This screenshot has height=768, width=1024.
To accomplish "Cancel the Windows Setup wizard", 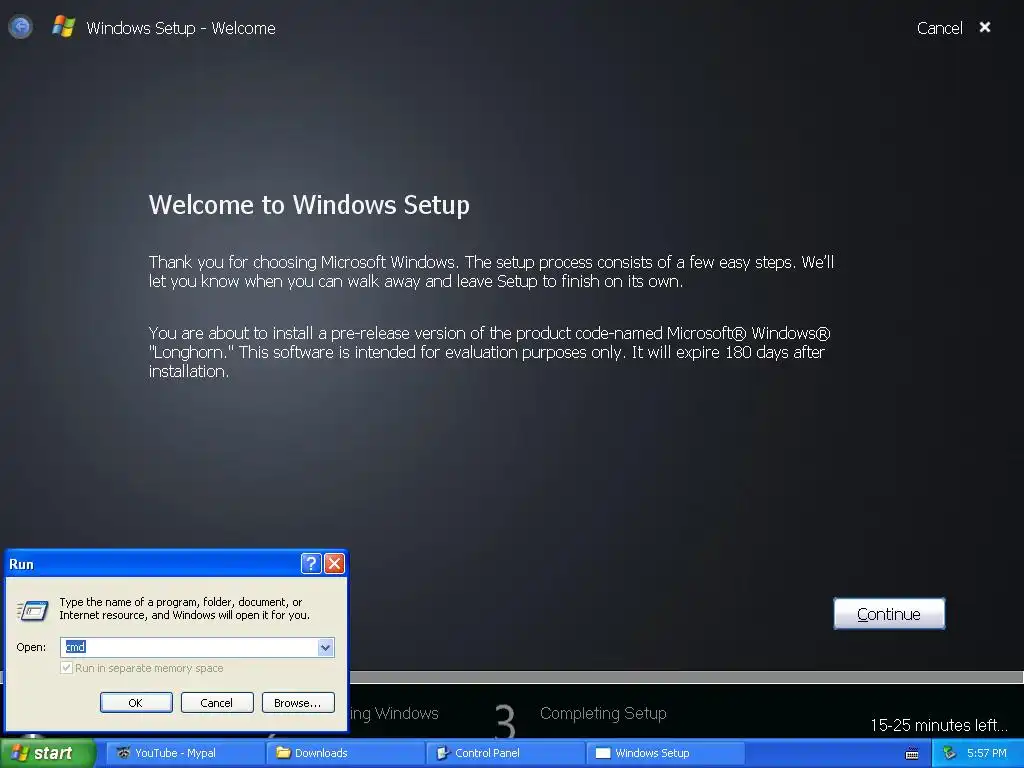I will point(939,28).
